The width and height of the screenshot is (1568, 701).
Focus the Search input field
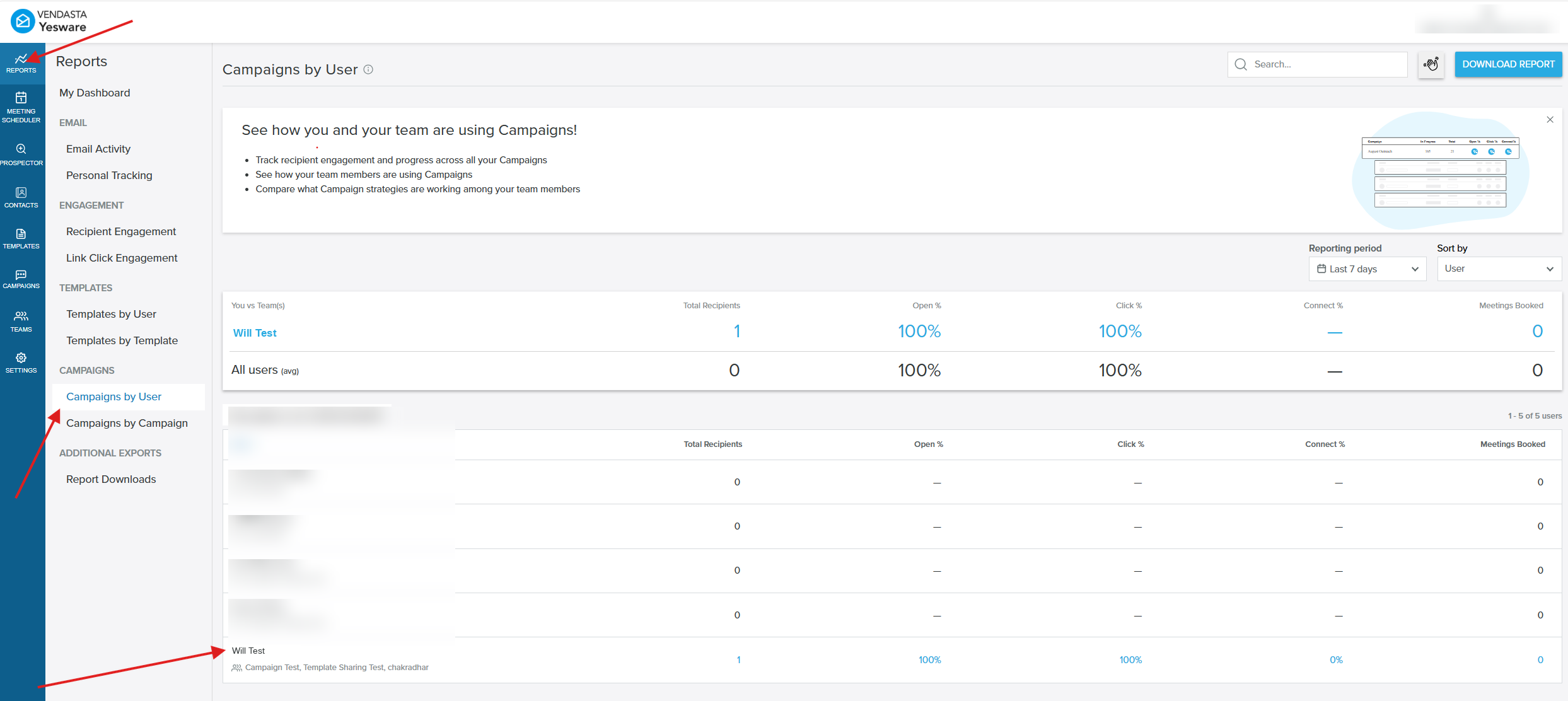pyautogui.click(x=1318, y=64)
